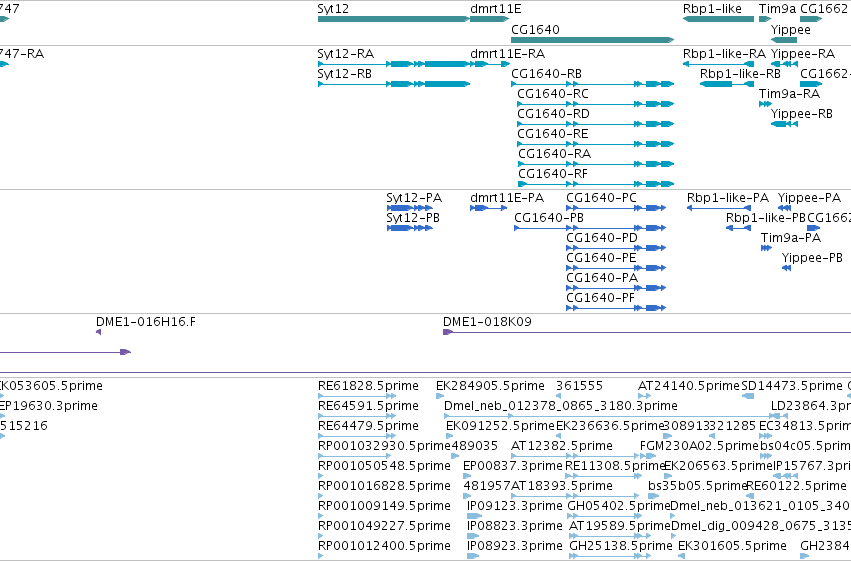Viewport: 851px width, 561px height.
Task: Click the dmrt11E-RA transcript
Action: [x=490, y=64]
